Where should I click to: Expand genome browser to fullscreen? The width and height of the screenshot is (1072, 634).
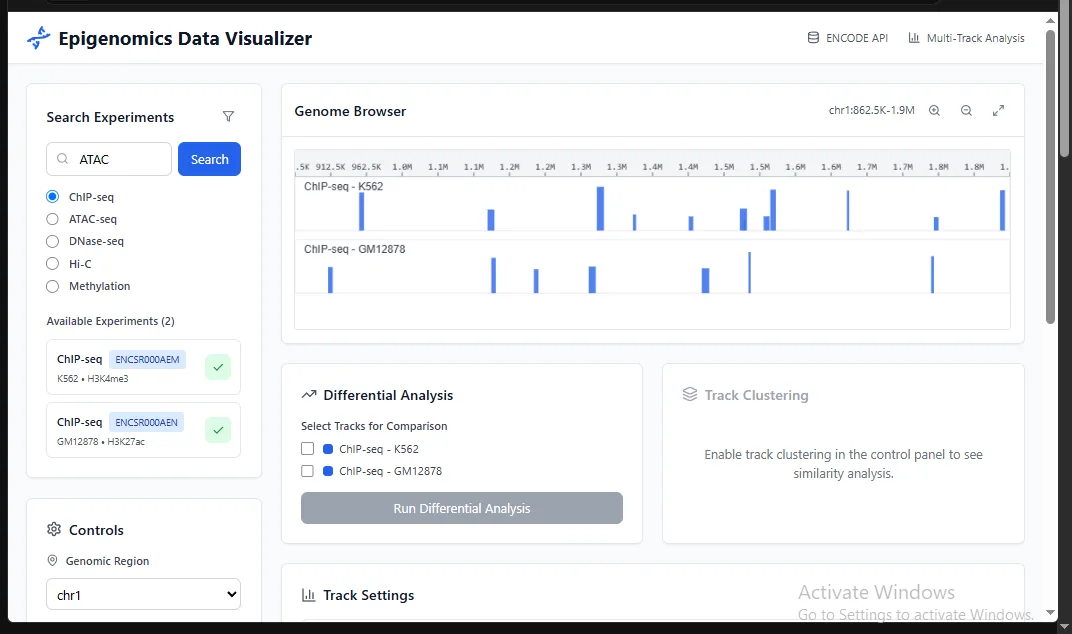tap(998, 111)
